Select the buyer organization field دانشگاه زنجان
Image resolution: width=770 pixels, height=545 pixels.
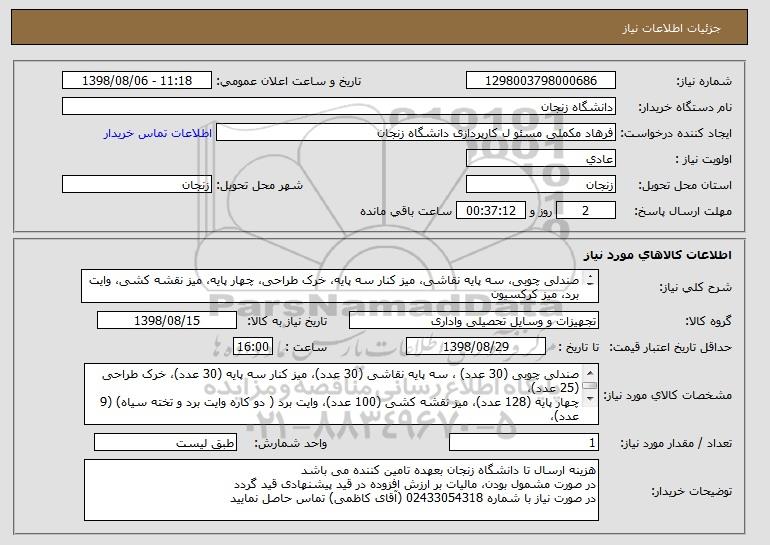click(339, 107)
